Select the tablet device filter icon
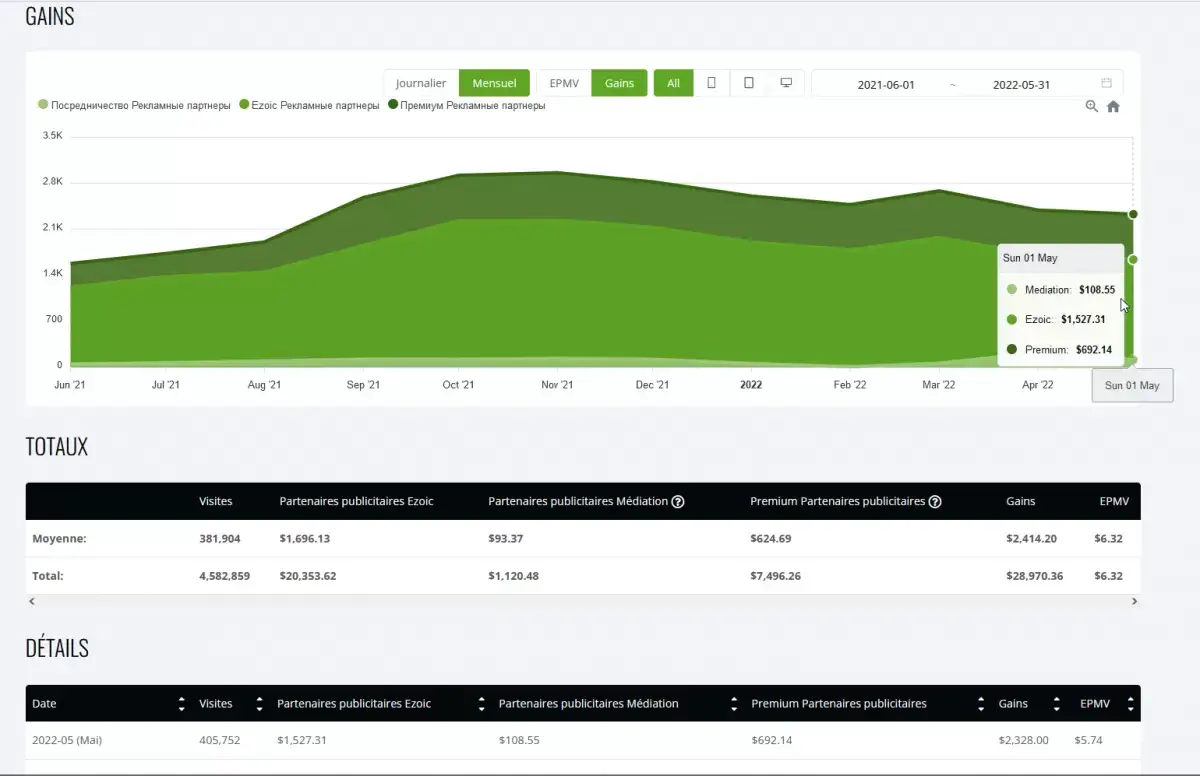 749,83
